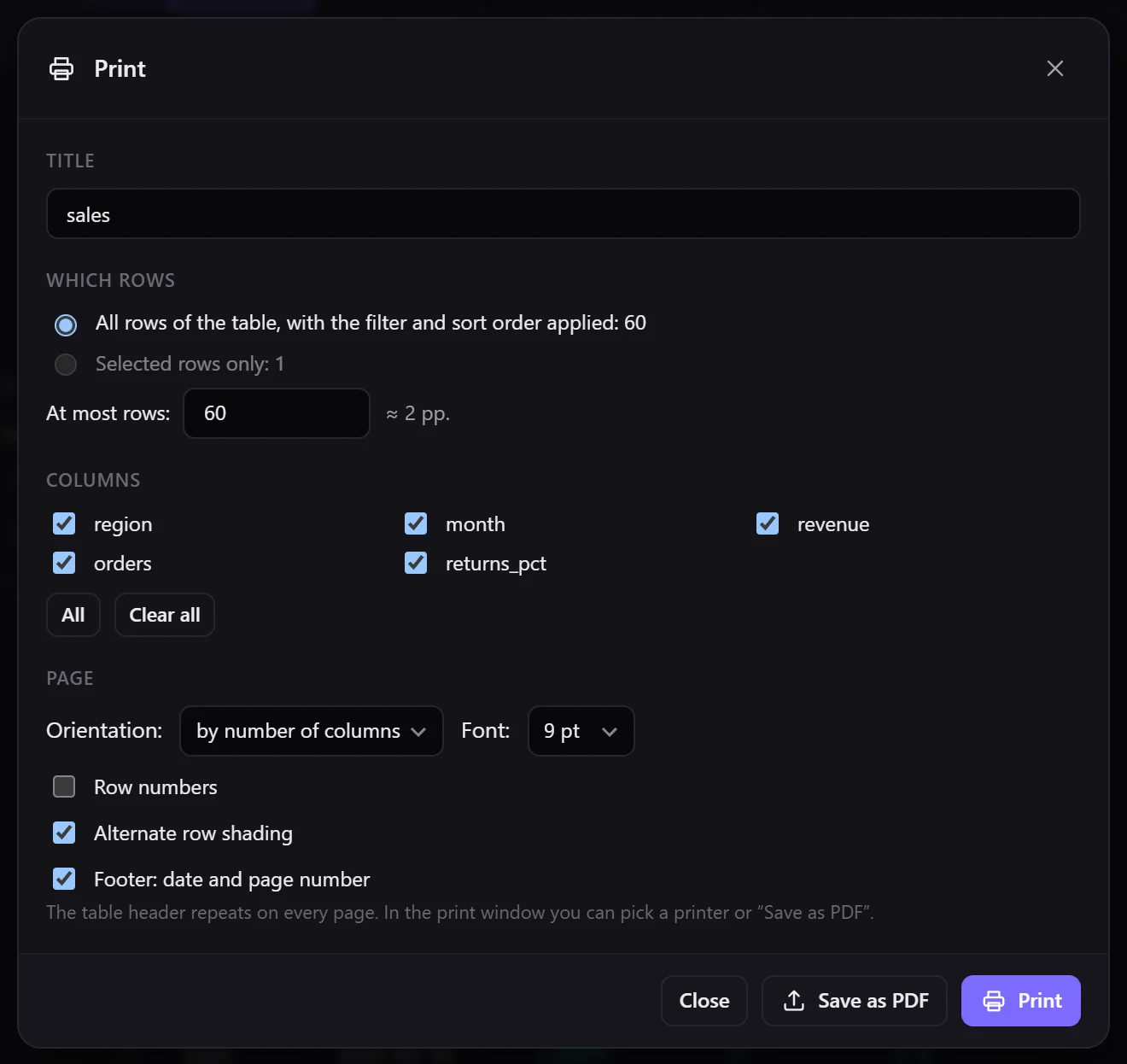The width and height of the screenshot is (1127, 1064).
Task: Click the Font: label
Action: tap(486, 731)
